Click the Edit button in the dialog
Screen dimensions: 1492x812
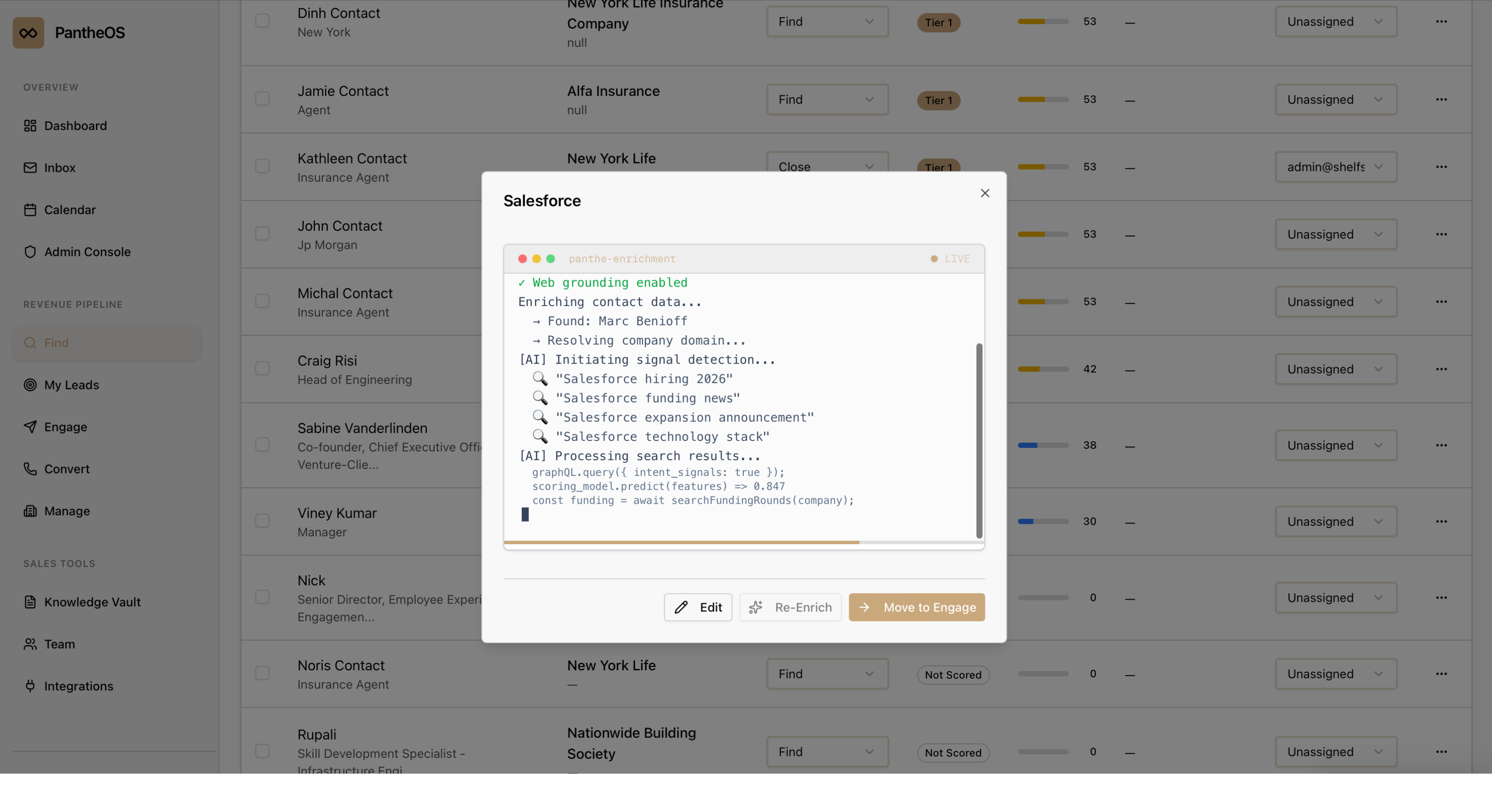698,607
